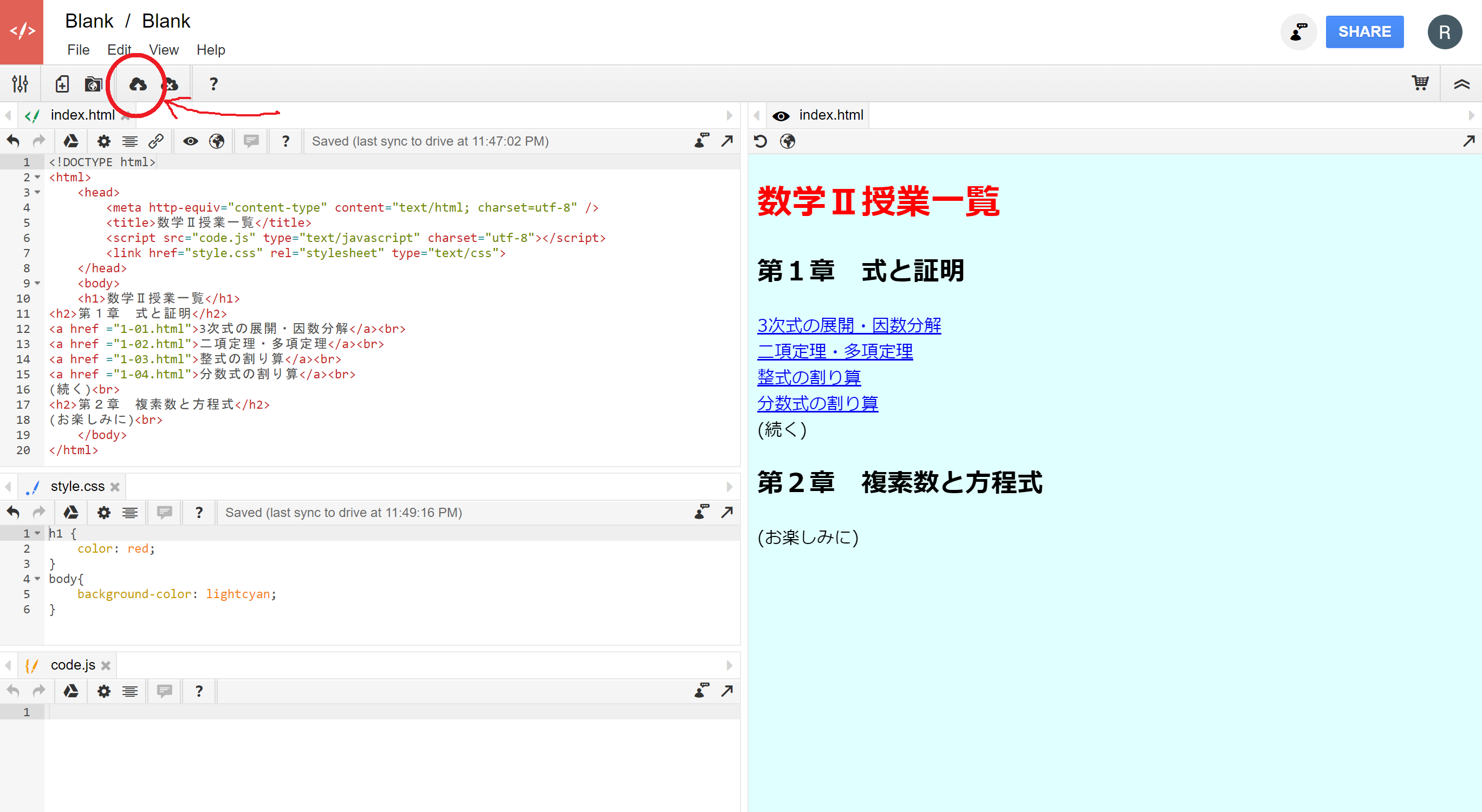Undo in the index.html editor toolbar

13,141
